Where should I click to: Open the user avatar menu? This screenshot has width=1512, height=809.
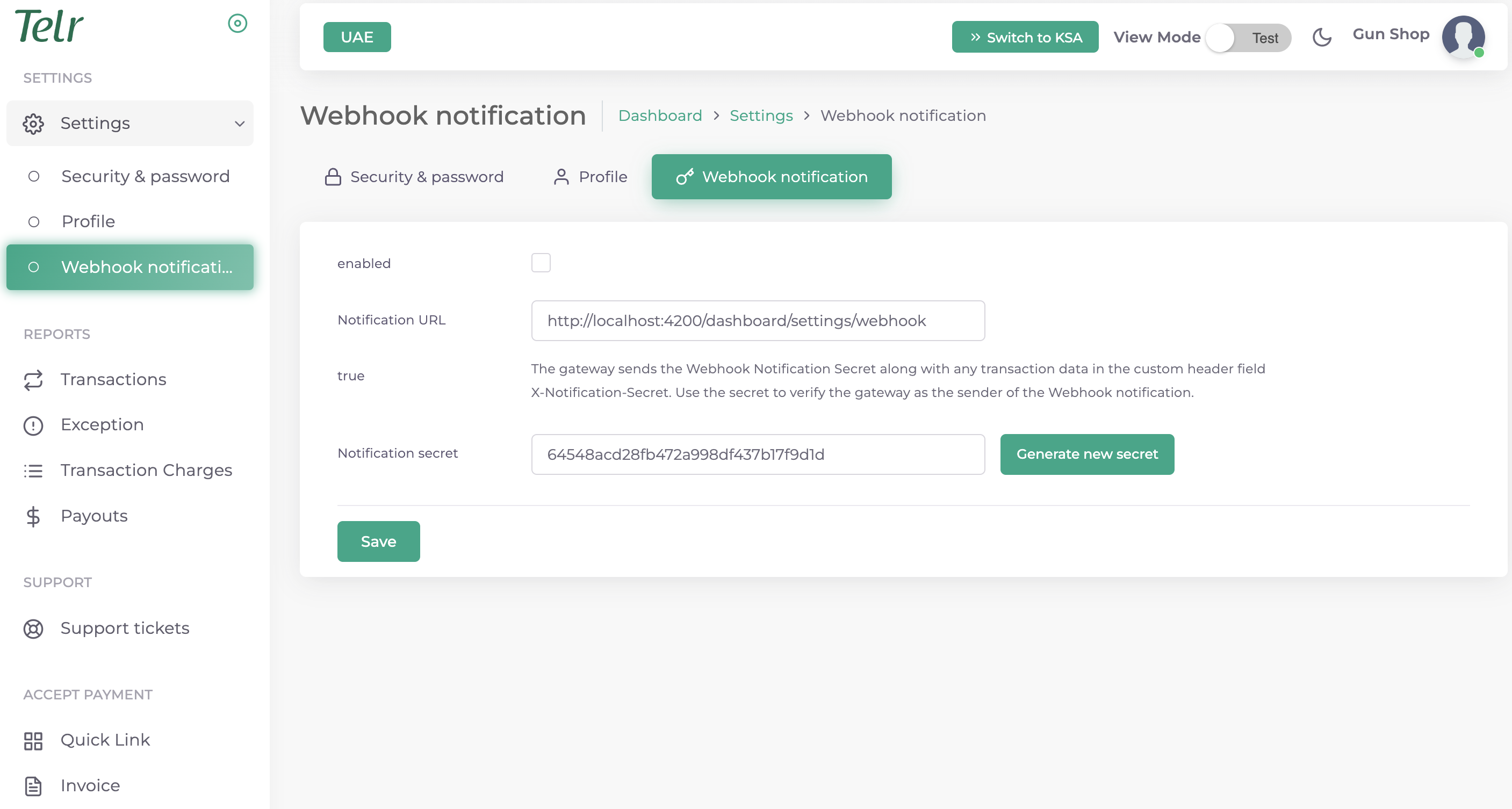click(x=1463, y=37)
